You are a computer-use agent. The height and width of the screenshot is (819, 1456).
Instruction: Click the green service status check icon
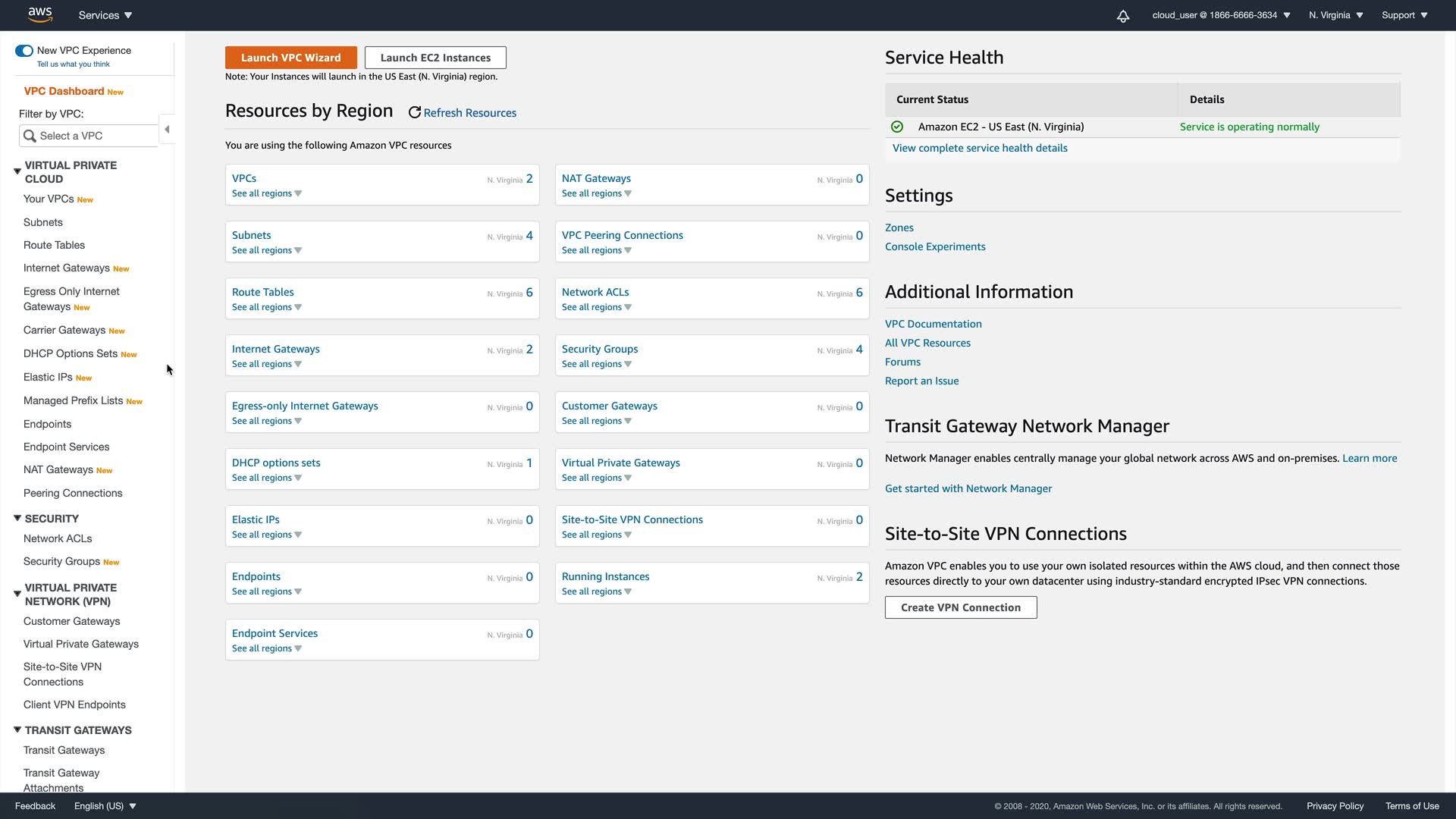click(x=897, y=127)
